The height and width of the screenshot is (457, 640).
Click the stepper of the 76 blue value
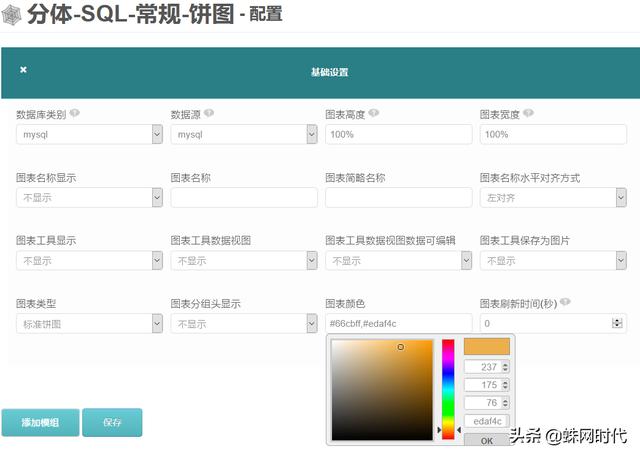pyautogui.click(x=505, y=403)
